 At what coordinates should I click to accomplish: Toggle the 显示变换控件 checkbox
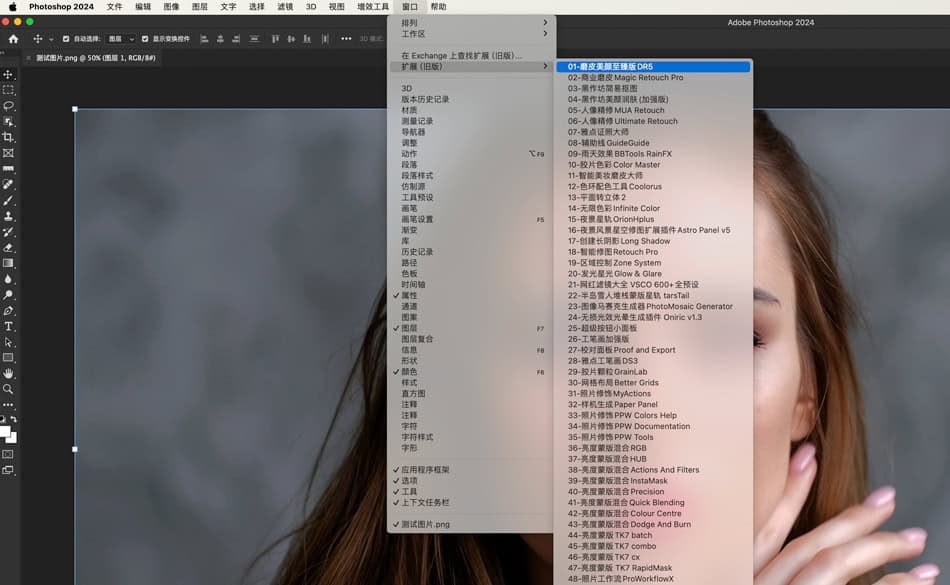145,39
